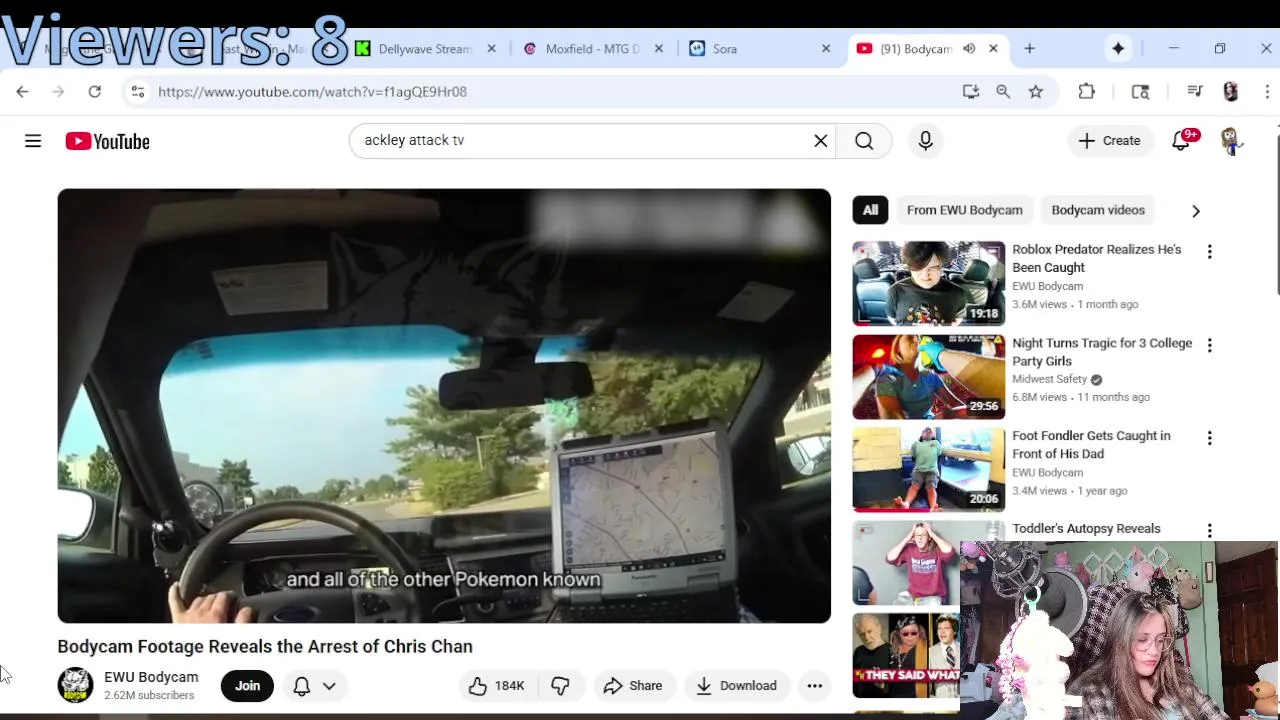Open Foot Fondler Gets Caught video title
1280x720 pixels.
point(1091,445)
